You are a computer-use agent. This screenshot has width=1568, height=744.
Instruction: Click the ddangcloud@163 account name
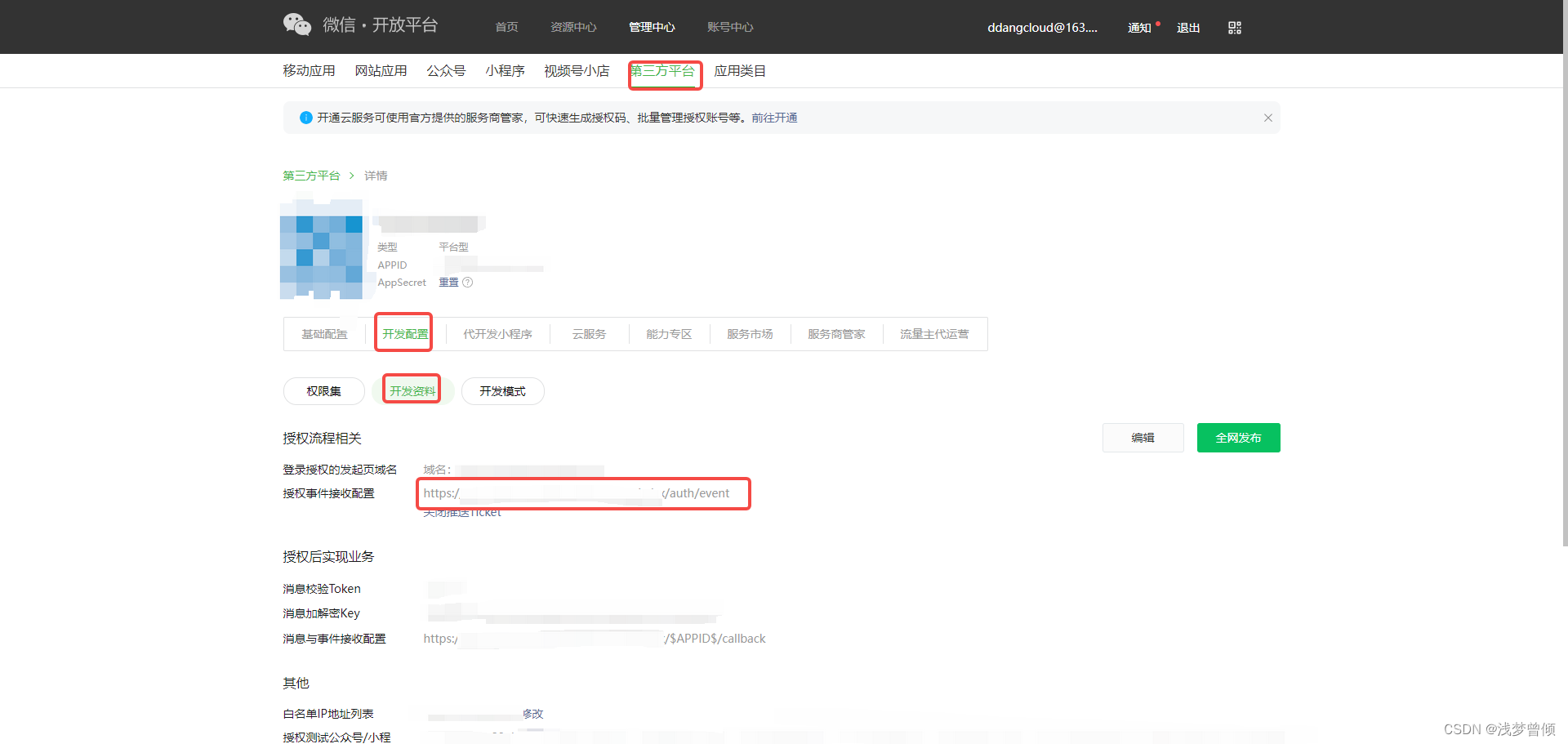[1042, 28]
